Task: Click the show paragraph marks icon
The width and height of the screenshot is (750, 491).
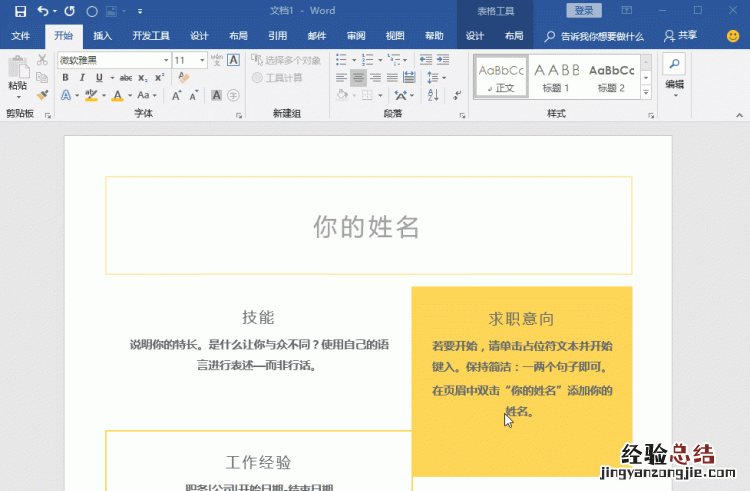Action: pos(457,95)
